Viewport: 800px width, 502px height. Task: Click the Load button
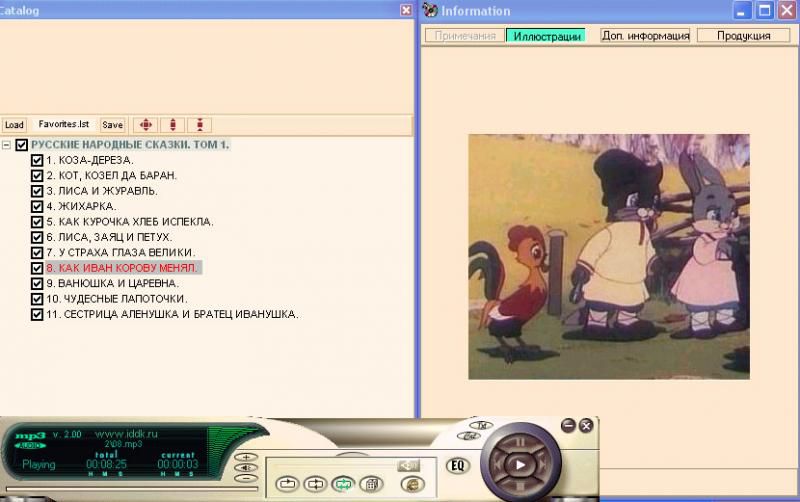[14, 125]
